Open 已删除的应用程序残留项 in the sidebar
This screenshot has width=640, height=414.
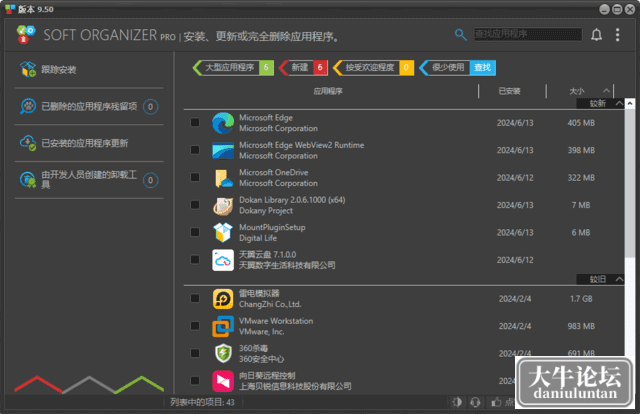point(89,106)
